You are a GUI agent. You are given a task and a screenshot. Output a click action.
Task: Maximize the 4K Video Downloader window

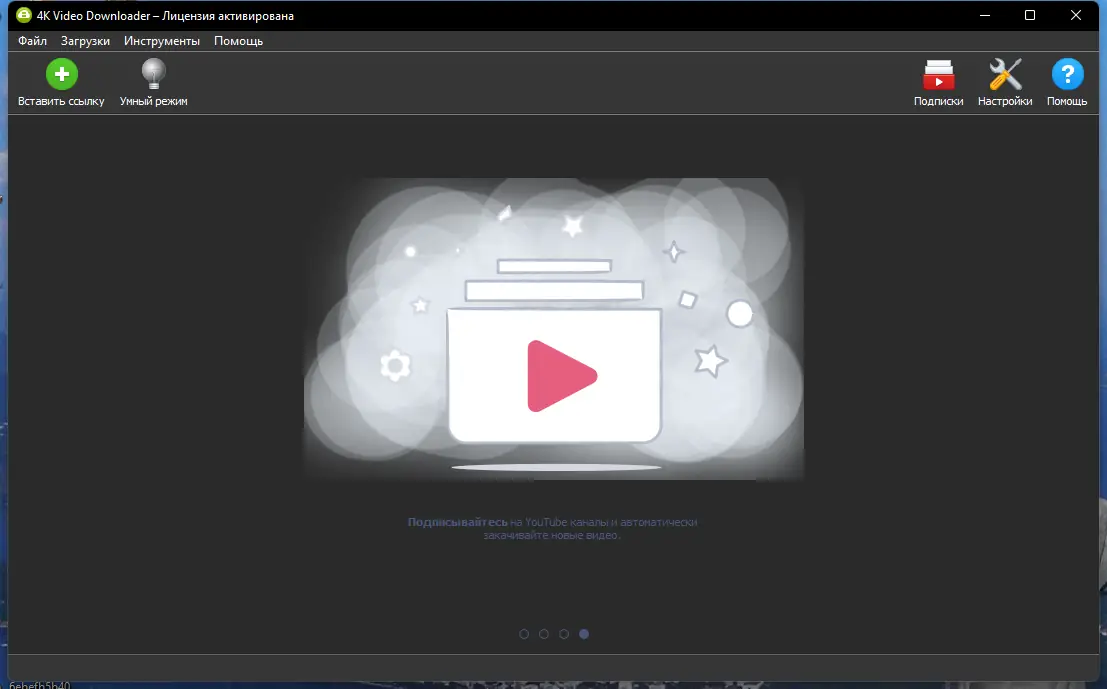(1030, 16)
